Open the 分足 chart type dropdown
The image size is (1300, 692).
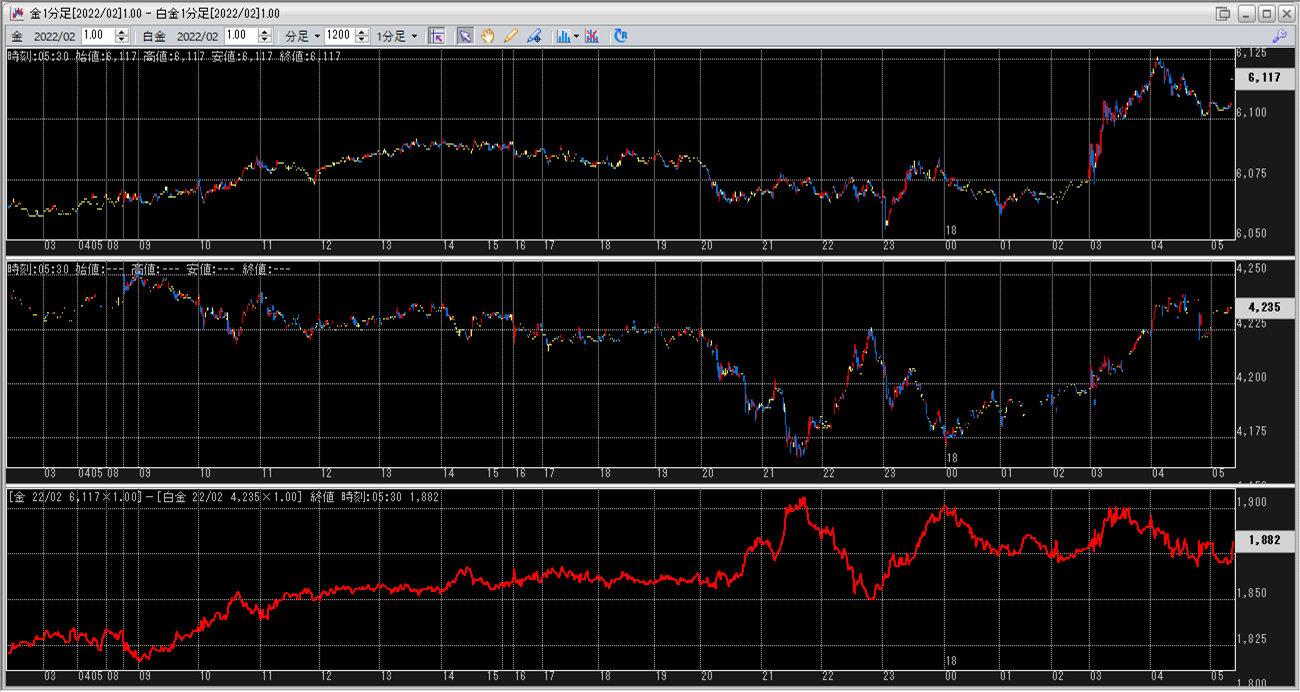303,36
